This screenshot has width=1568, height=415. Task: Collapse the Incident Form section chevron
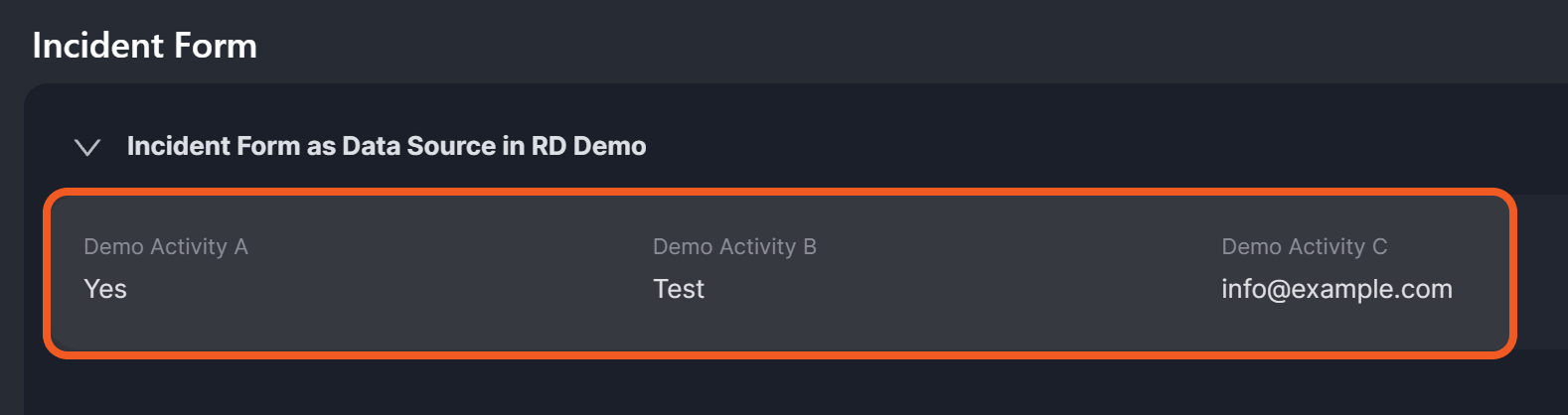click(87, 147)
